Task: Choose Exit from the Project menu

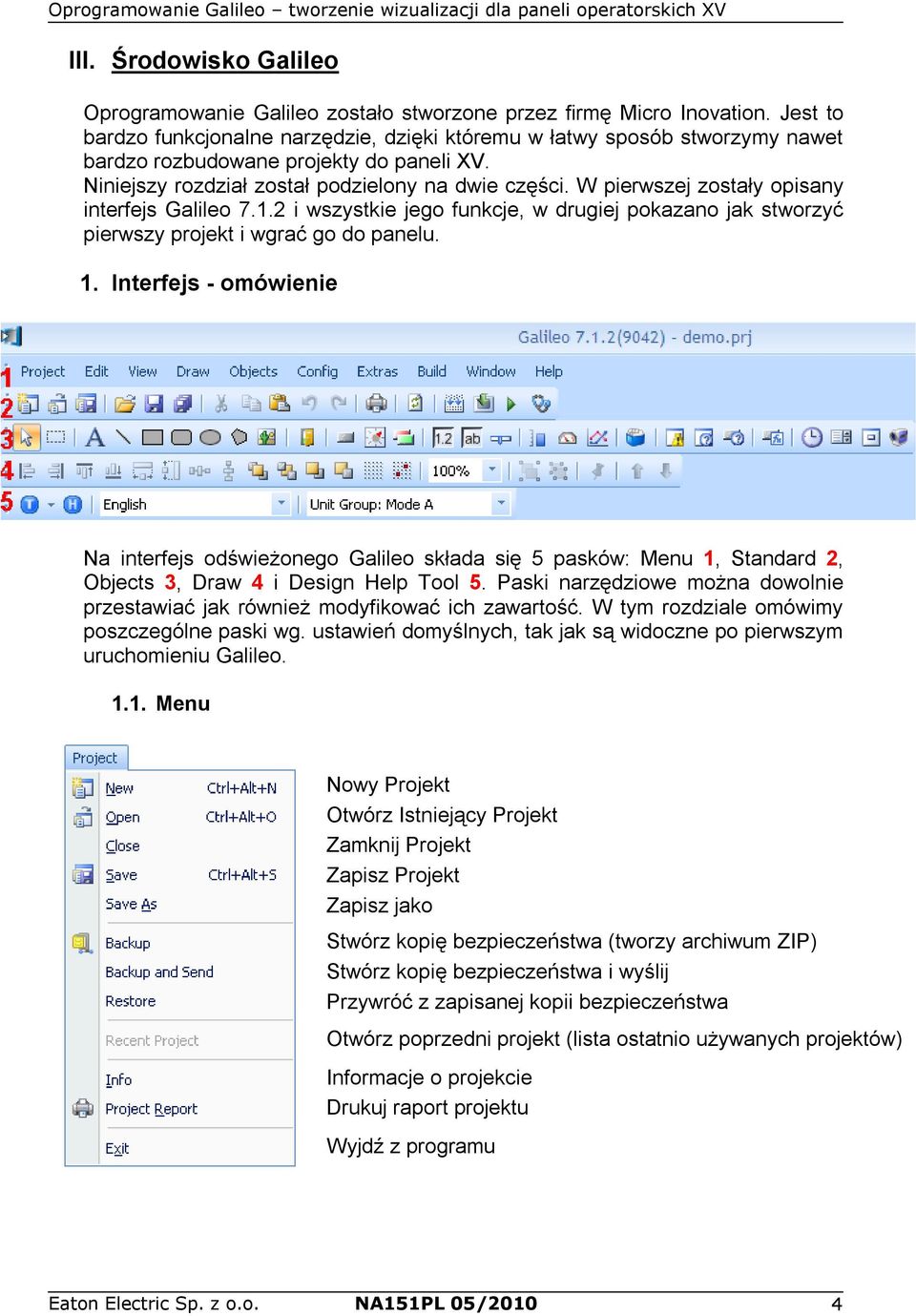Action: pyautogui.click(x=181, y=1148)
